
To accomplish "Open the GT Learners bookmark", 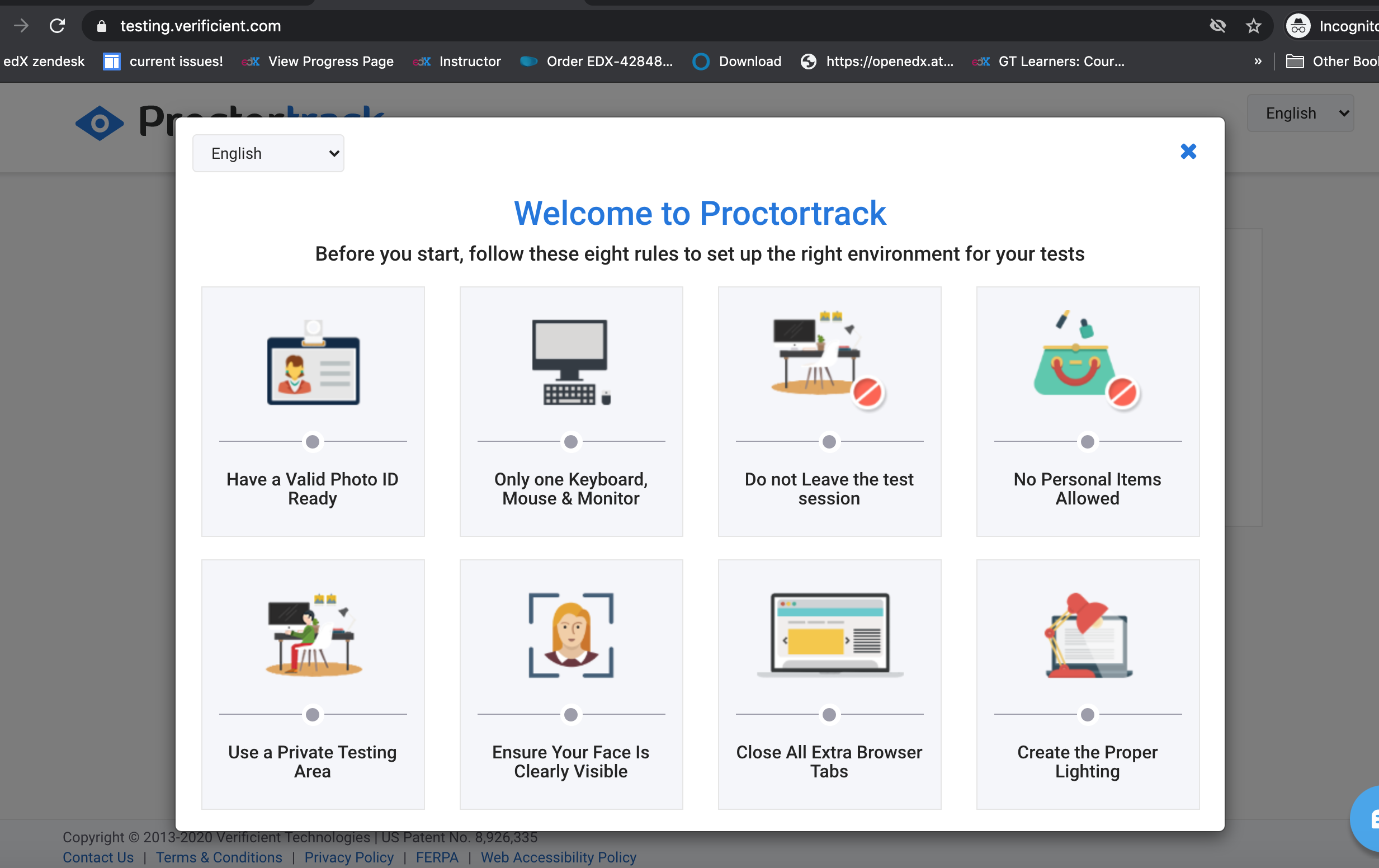I will tap(1062, 62).
